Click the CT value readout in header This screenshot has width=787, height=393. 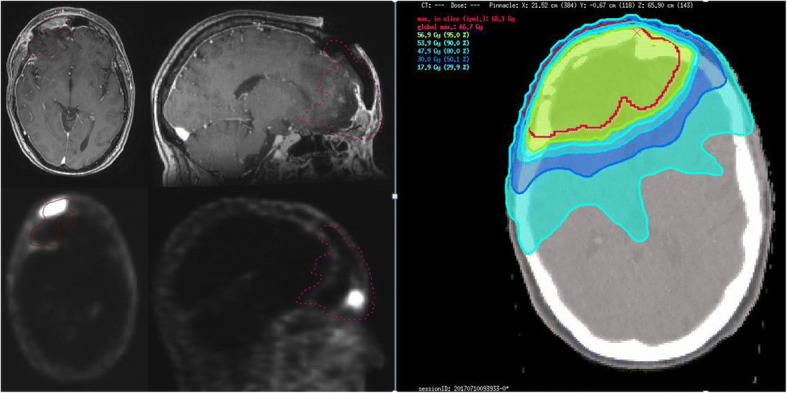(x=433, y=5)
